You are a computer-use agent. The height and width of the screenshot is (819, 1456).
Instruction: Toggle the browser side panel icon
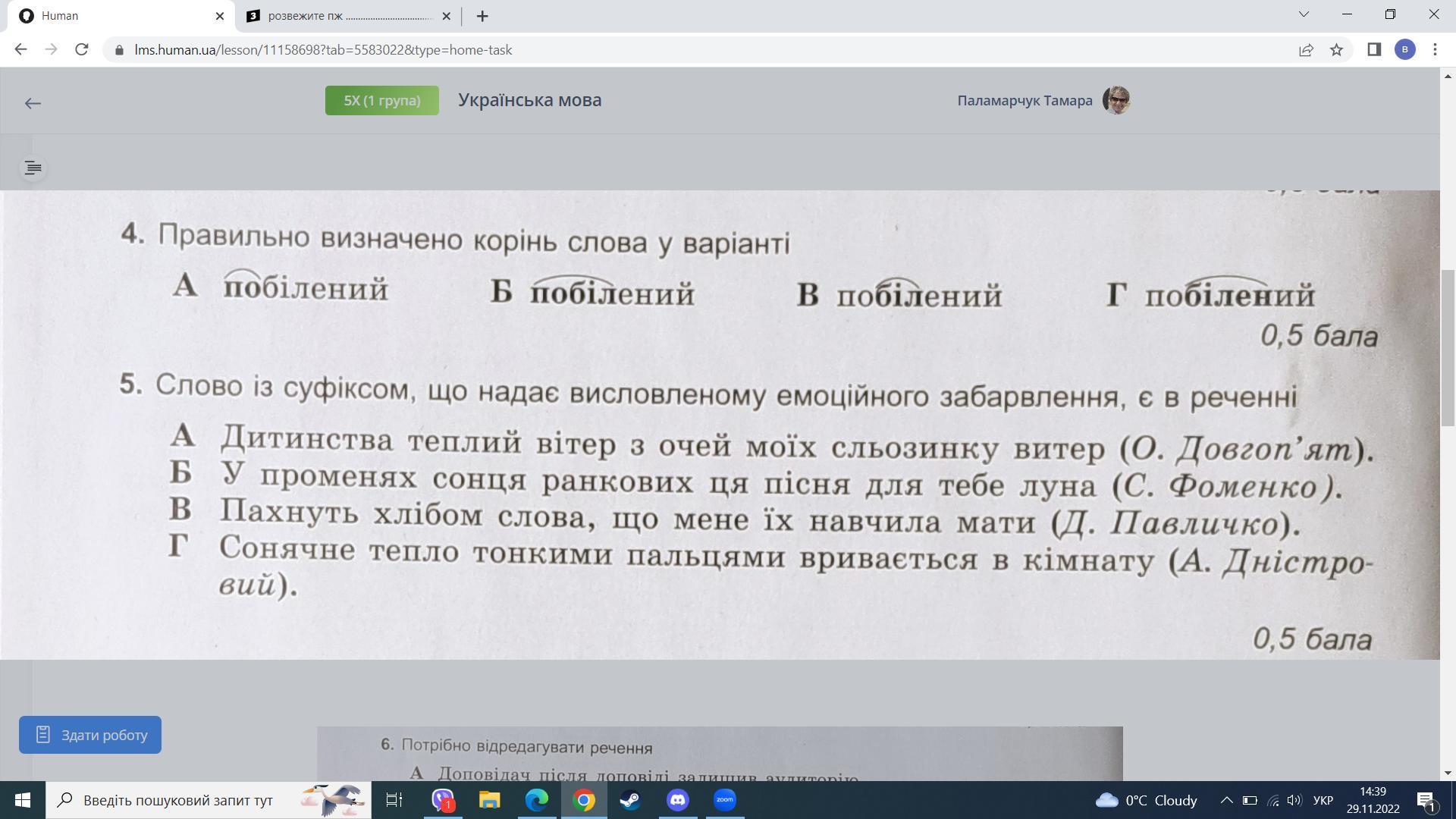pos(1373,50)
